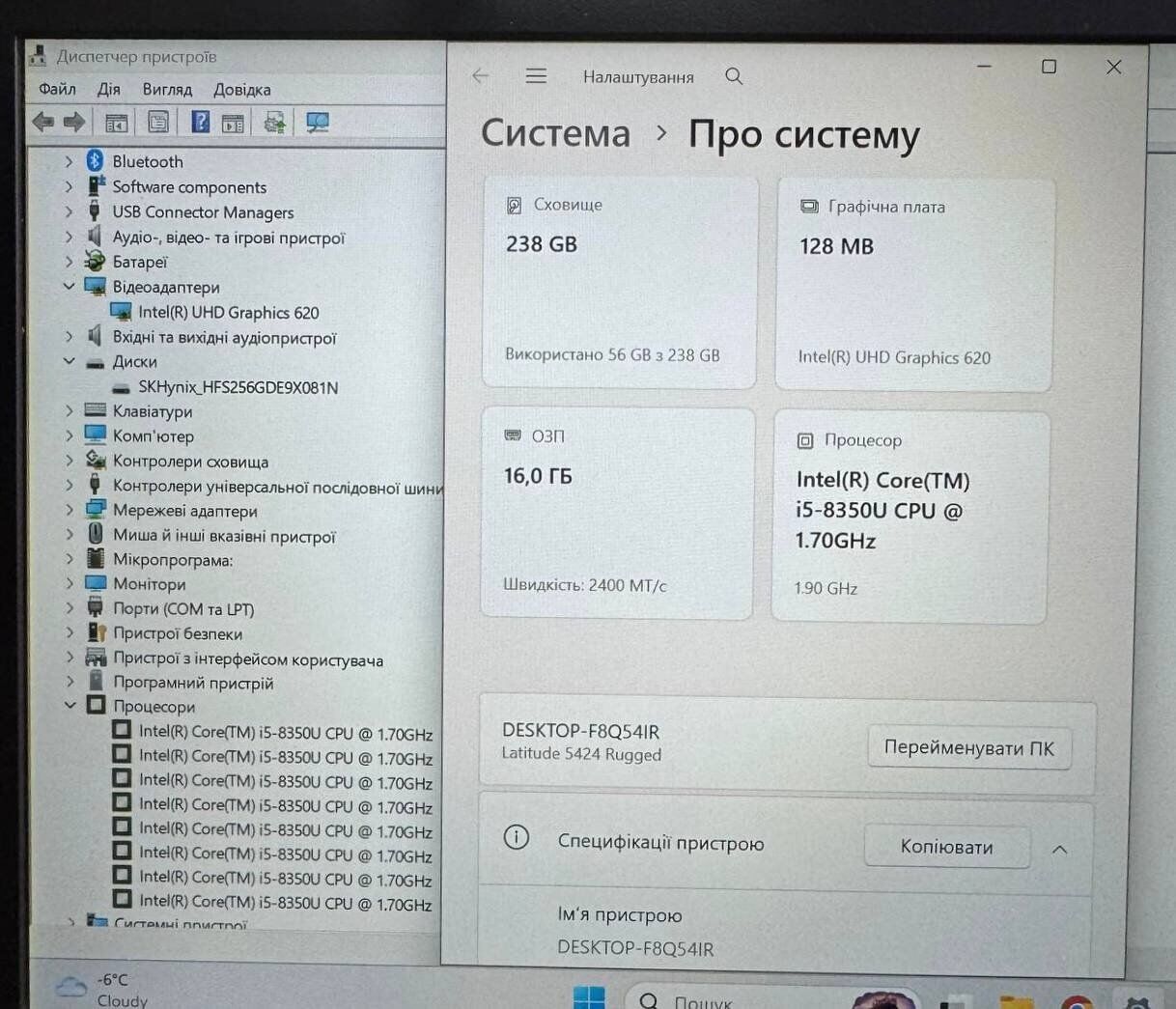Viewport: 1176px width, 1009px height.
Task: Collapse the Процесори category
Action: pos(70,706)
